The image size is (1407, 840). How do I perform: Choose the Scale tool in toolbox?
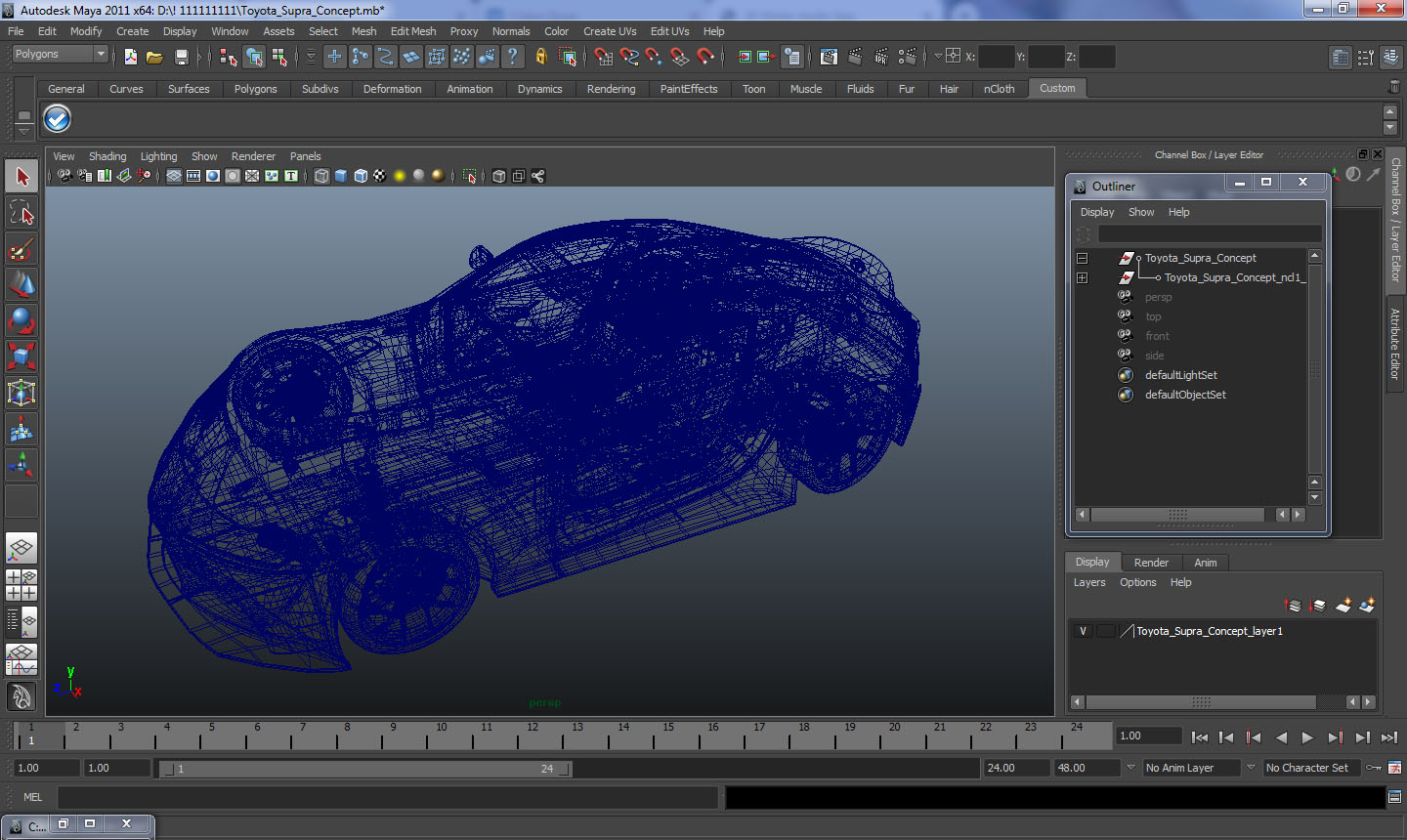(21, 357)
